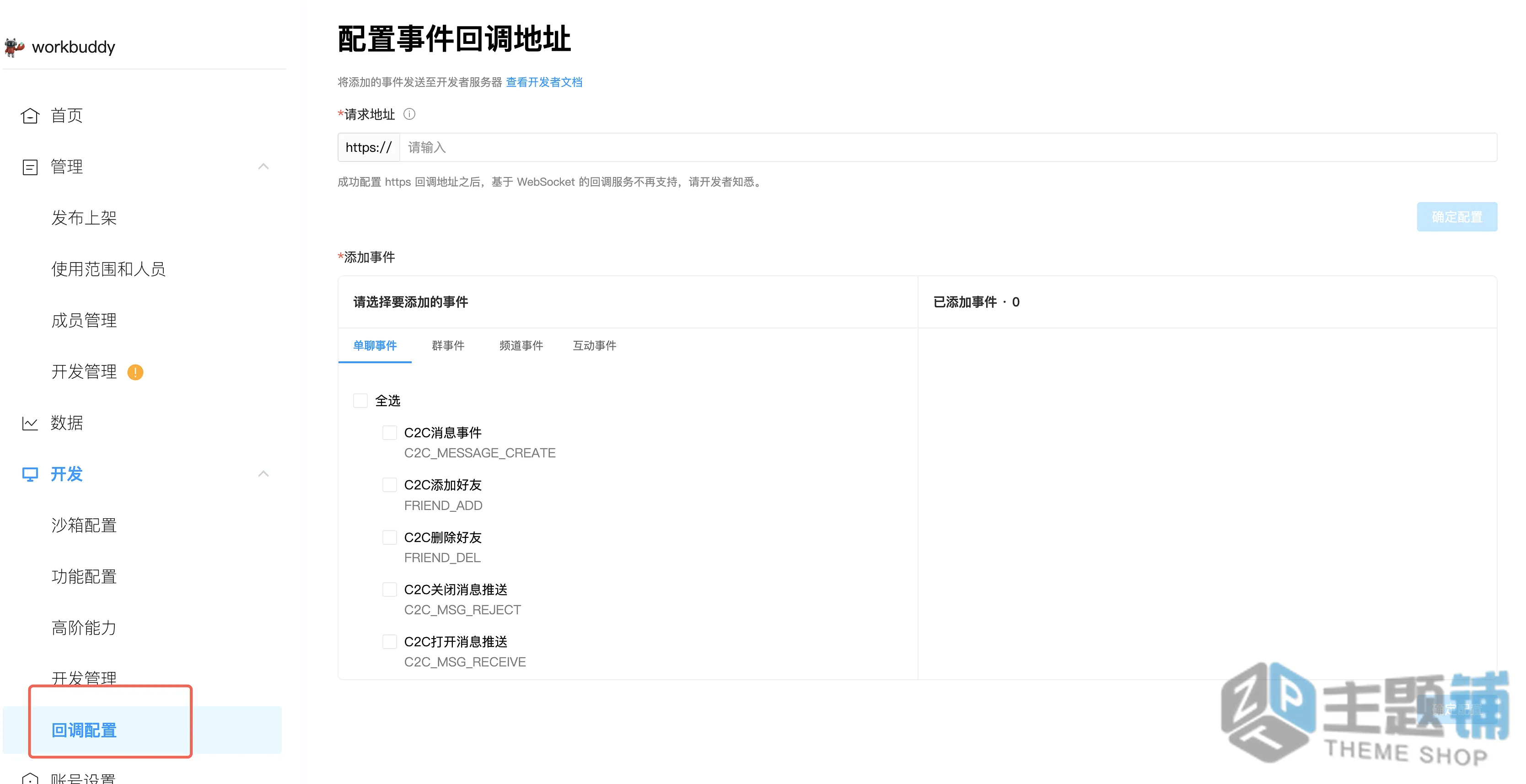This screenshot has width=1526, height=784.
Task: Click the 确定配置 button near the URL field
Action: point(1456,217)
